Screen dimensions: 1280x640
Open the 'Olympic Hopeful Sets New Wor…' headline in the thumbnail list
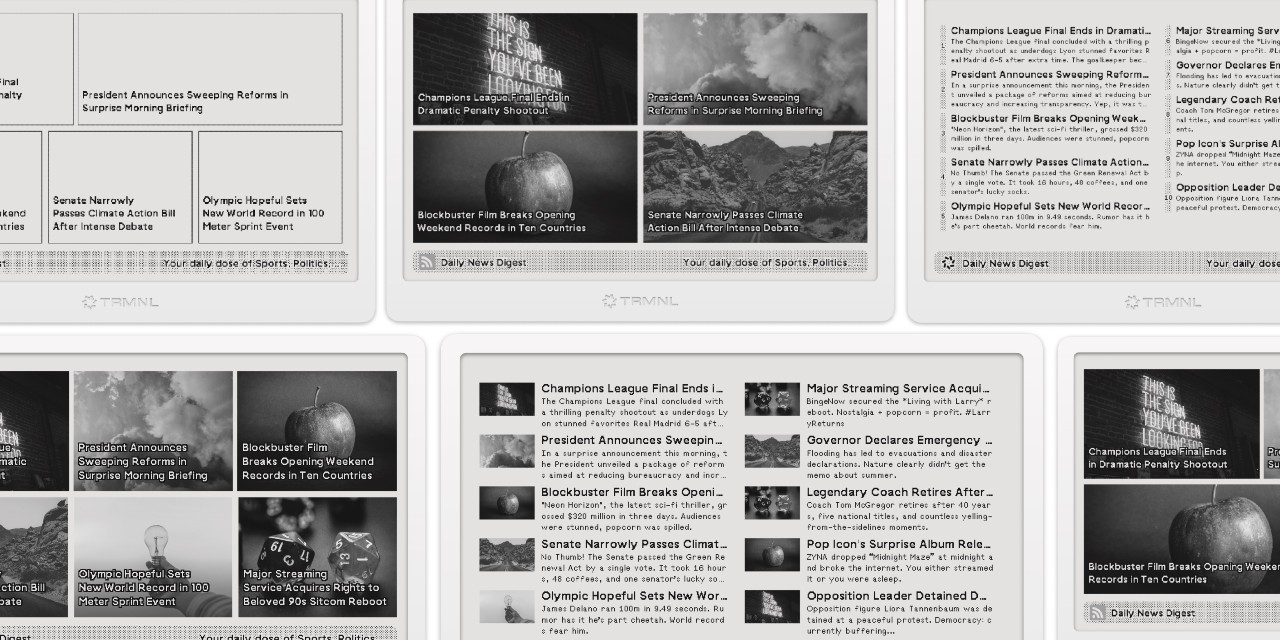coord(634,596)
